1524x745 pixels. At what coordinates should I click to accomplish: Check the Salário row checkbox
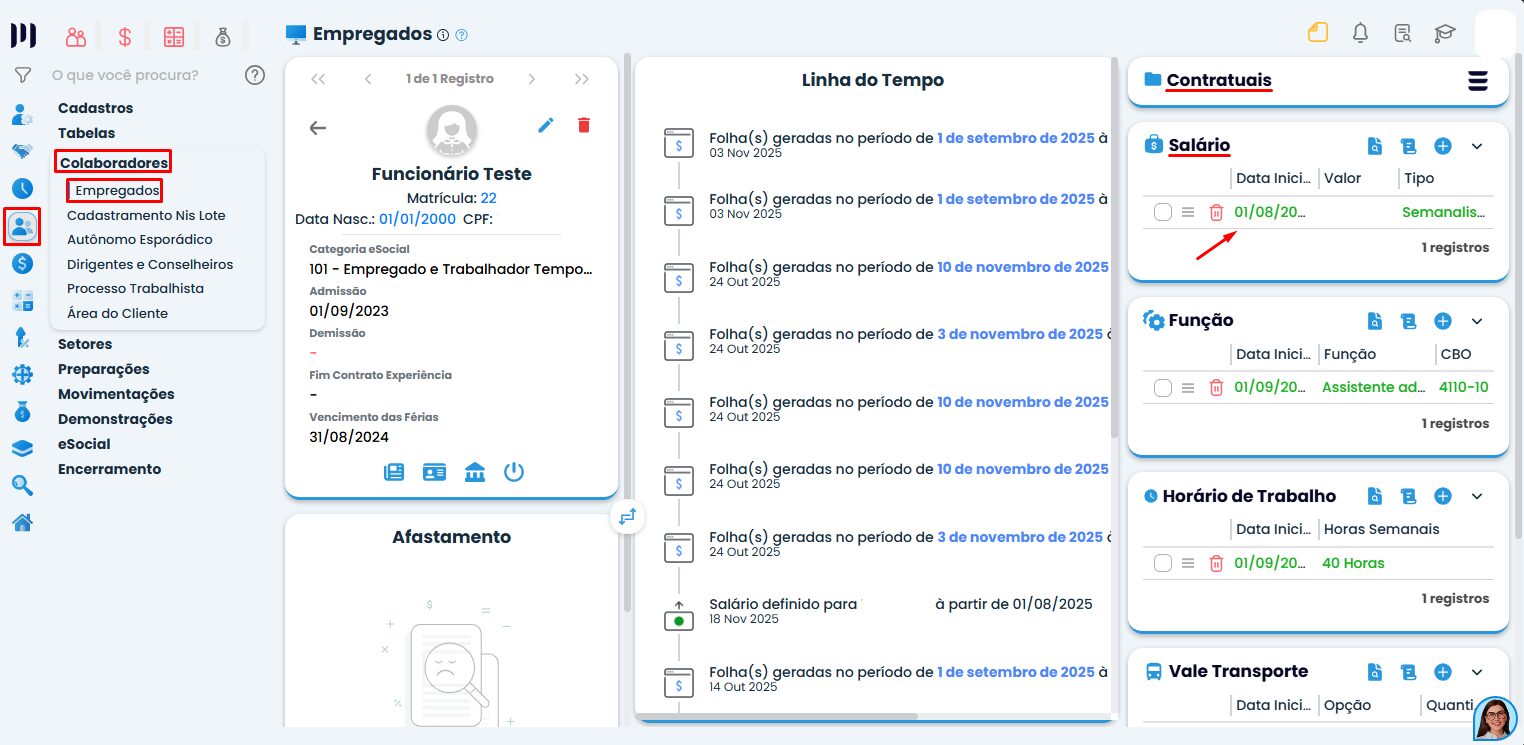[1162, 212]
